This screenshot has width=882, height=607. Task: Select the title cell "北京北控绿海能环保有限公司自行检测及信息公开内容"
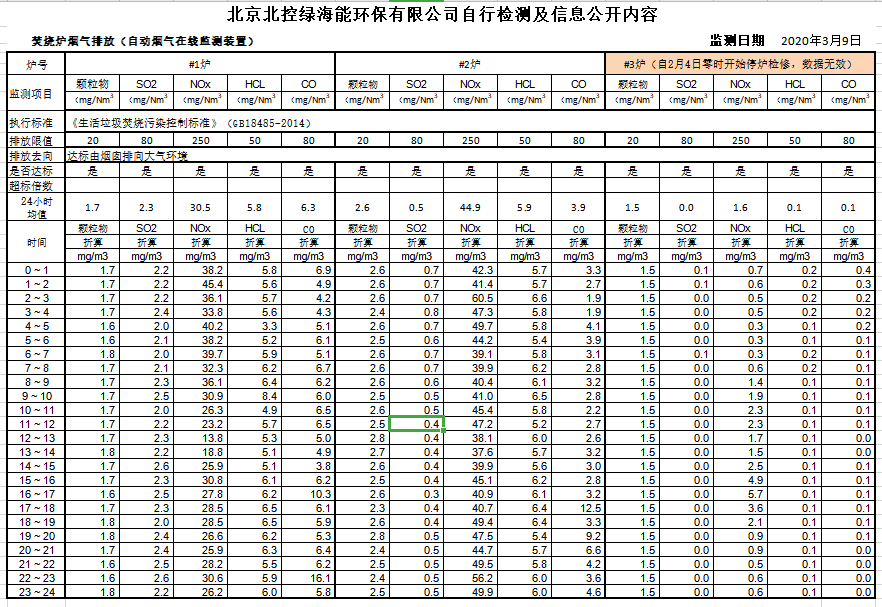(x=442, y=14)
